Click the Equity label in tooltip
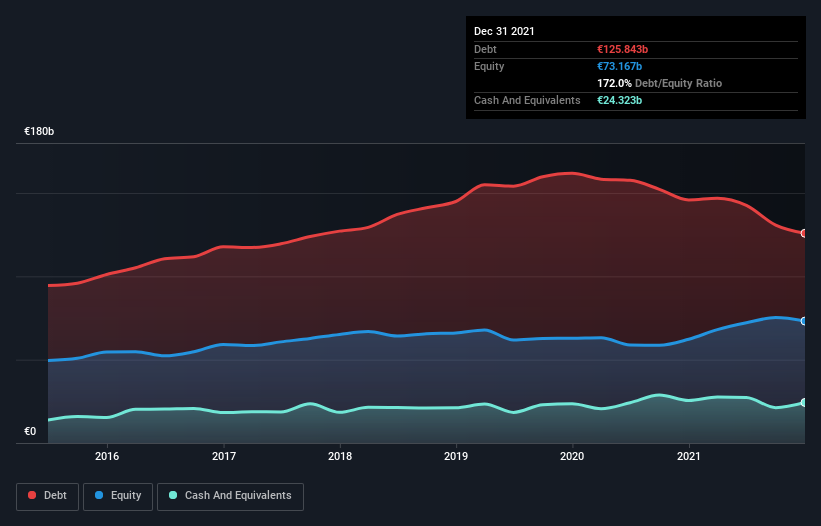Image resolution: width=821 pixels, height=526 pixels. [489, 66]
